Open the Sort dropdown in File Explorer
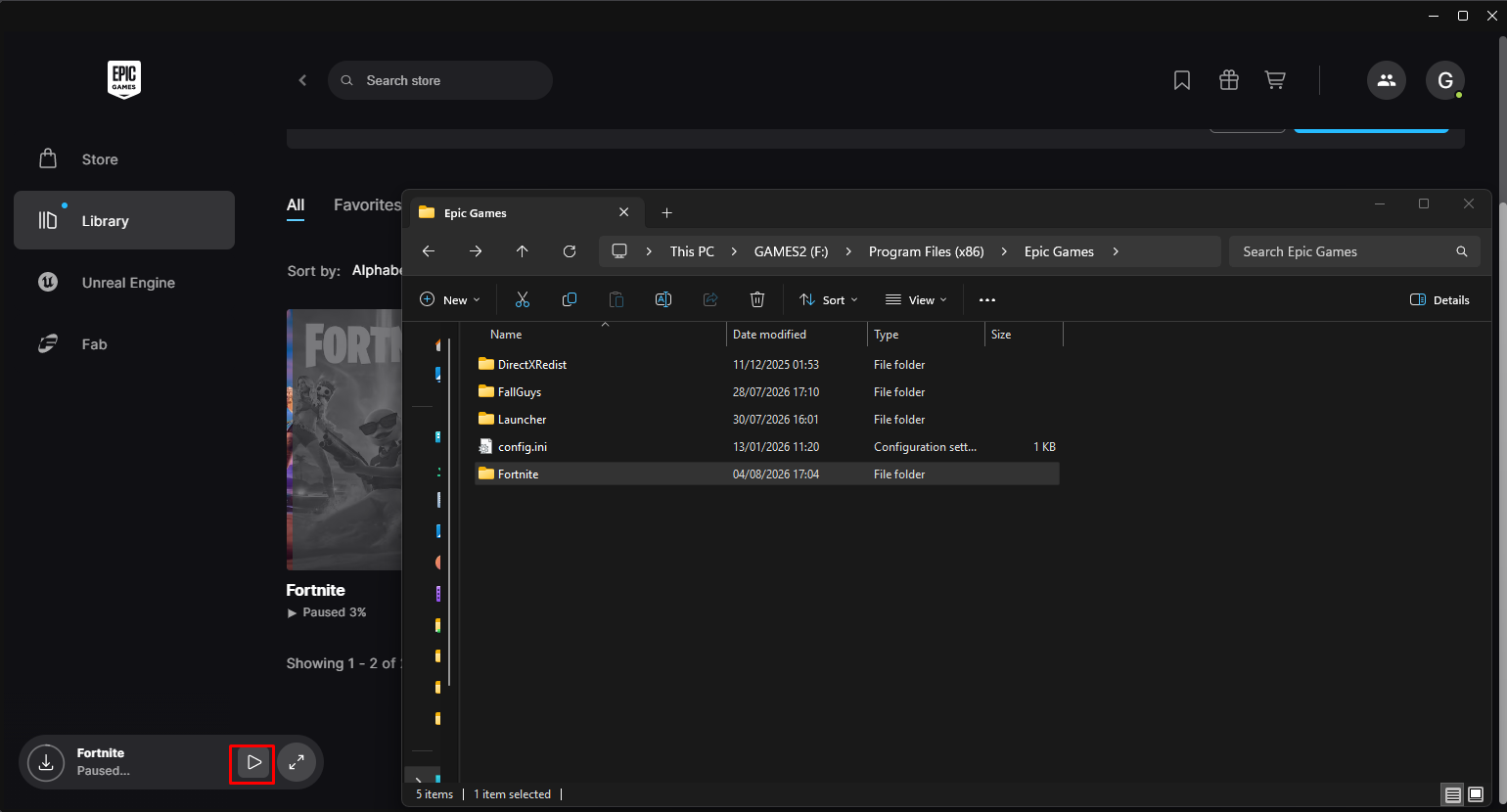 (x=829, y=299)
